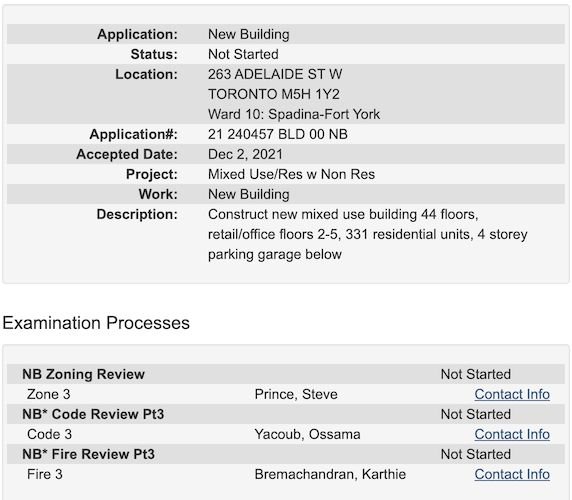Click the examiner name Prince, Steve
The height and width of the screenshot is (500, 572).
tap(296, 394)
